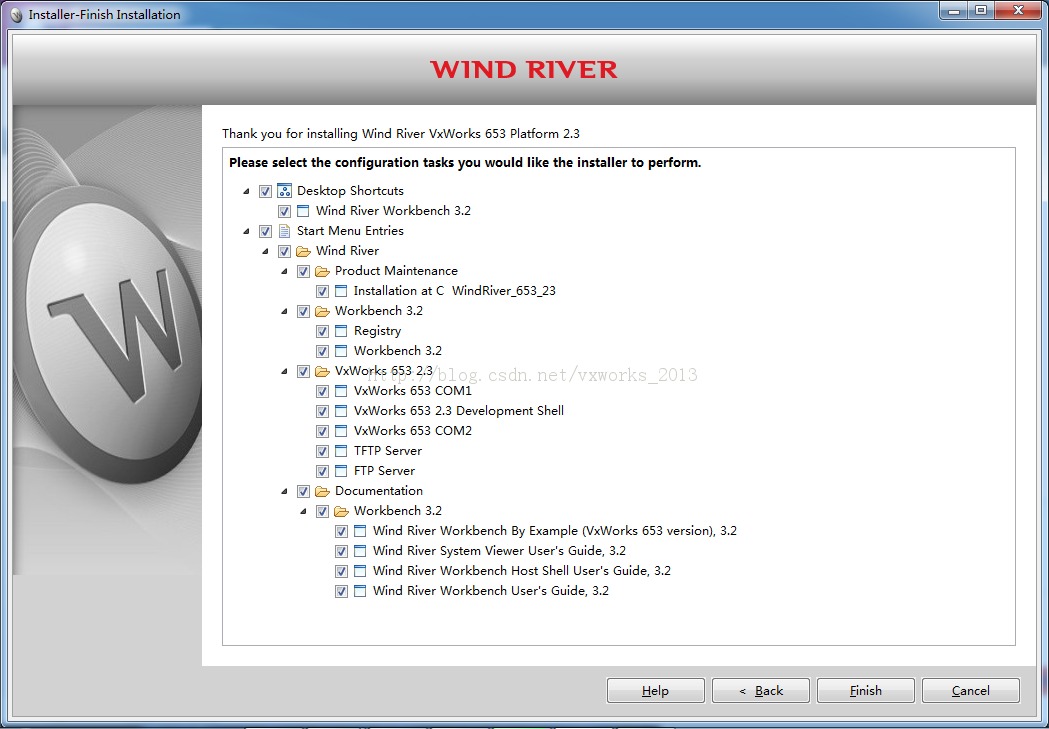
Task: Collapse the Desktop Shortcuts tree node
Action: [x=246, y=191]
